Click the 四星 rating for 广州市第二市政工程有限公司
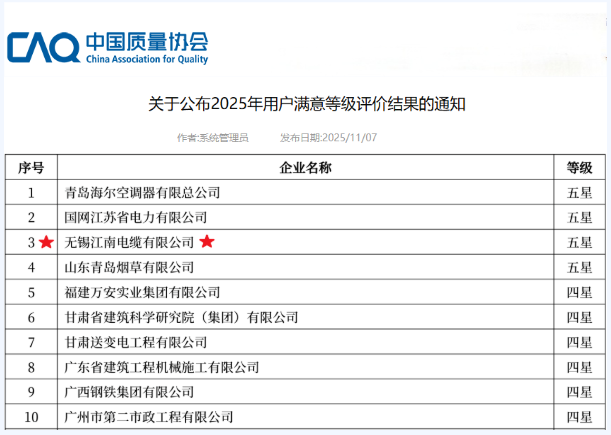This screenshot has width=611, height=435. coord(579,417)
